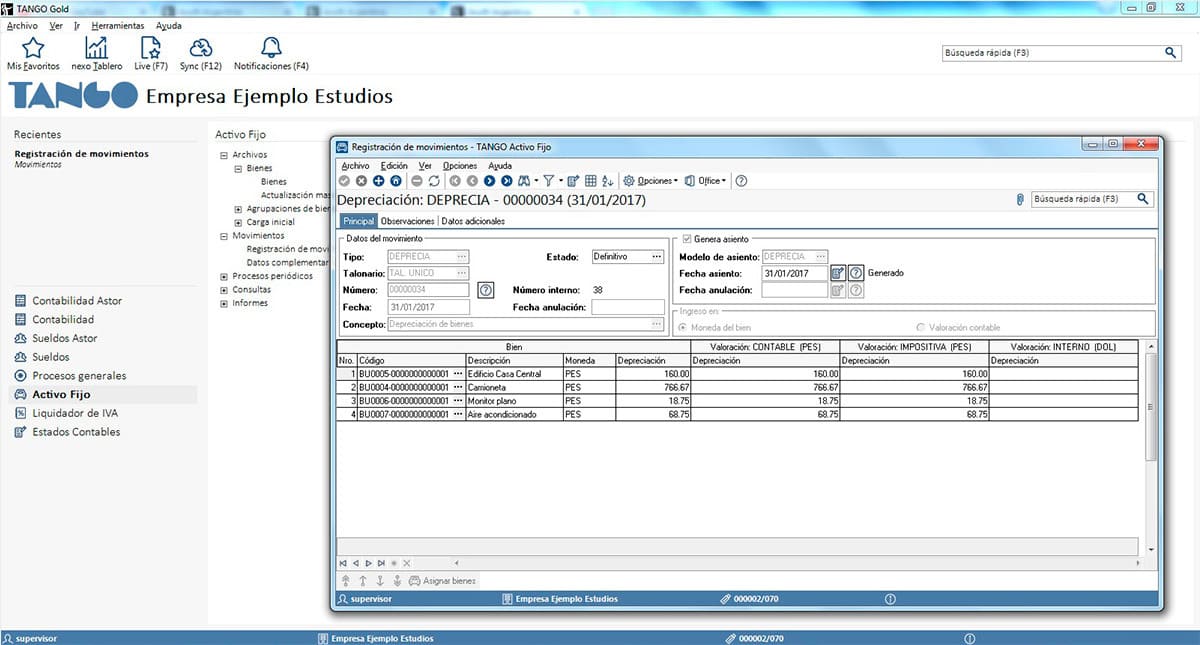Image resolution: width=1200 pixels, height=645 pixels.
Task: Open Edición menu in Registración window
Action: coord(394,166)
